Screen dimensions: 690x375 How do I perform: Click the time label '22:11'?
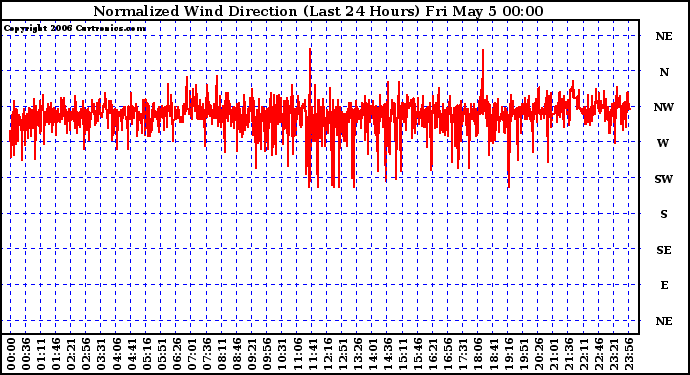[583, 354]
